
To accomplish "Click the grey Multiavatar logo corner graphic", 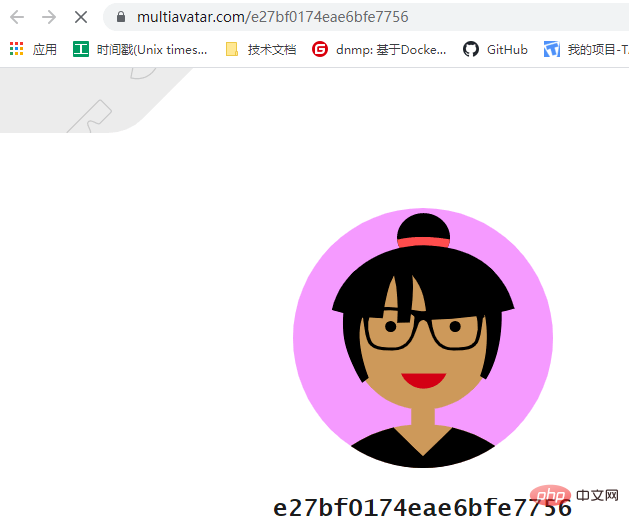I will click(x=95, y=100).
